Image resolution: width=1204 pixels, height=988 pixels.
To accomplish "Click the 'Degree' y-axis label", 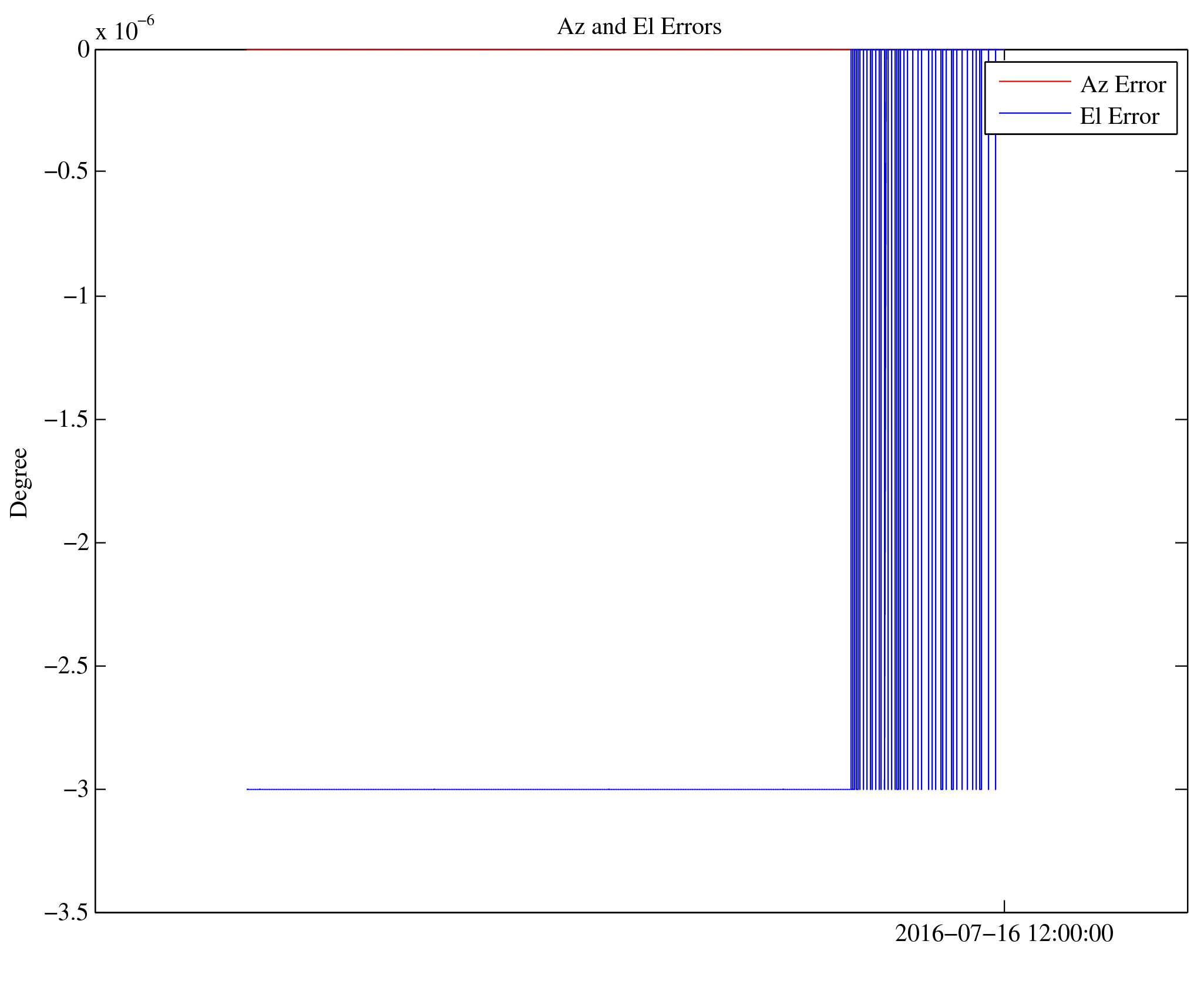I will [19, 483].
